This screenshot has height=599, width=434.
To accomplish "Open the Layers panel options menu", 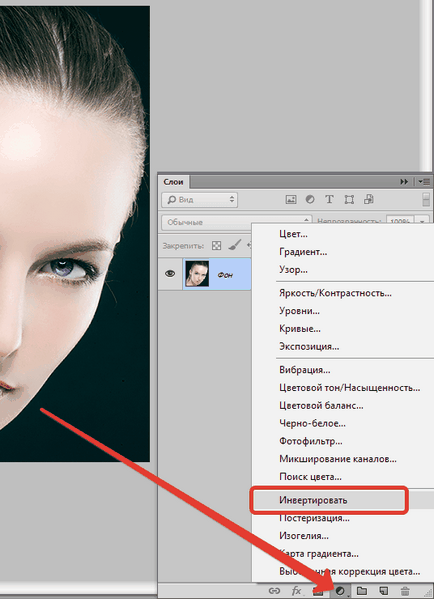I will tap(423, 182).
